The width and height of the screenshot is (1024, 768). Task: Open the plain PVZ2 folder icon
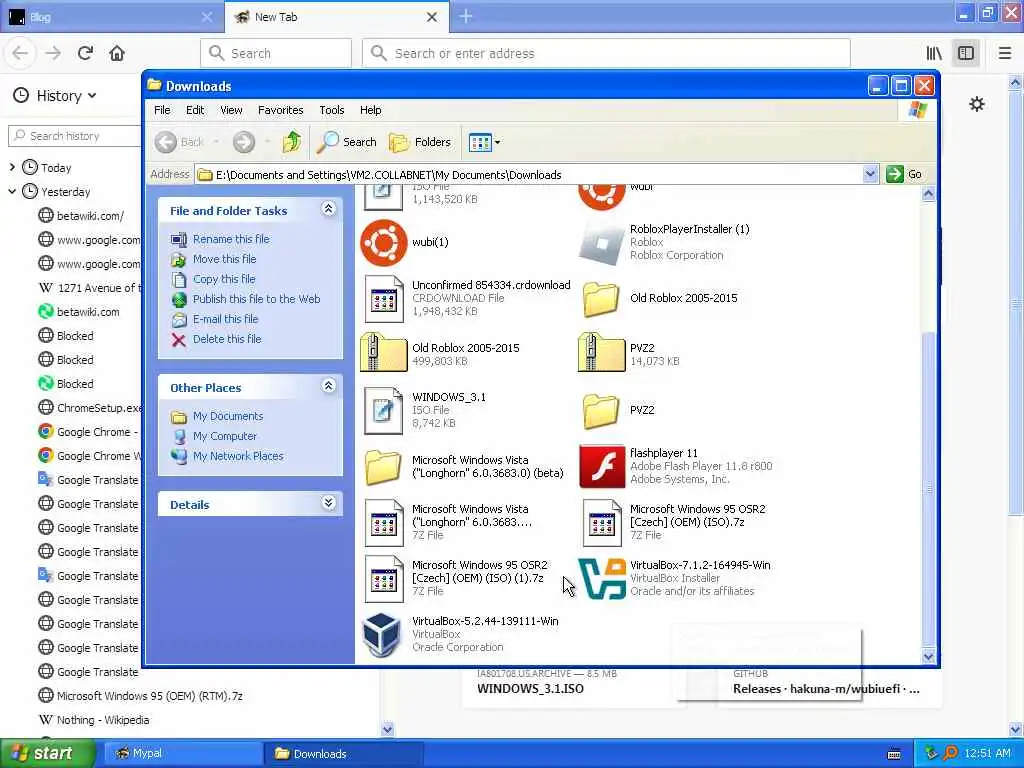coord(601,411)
